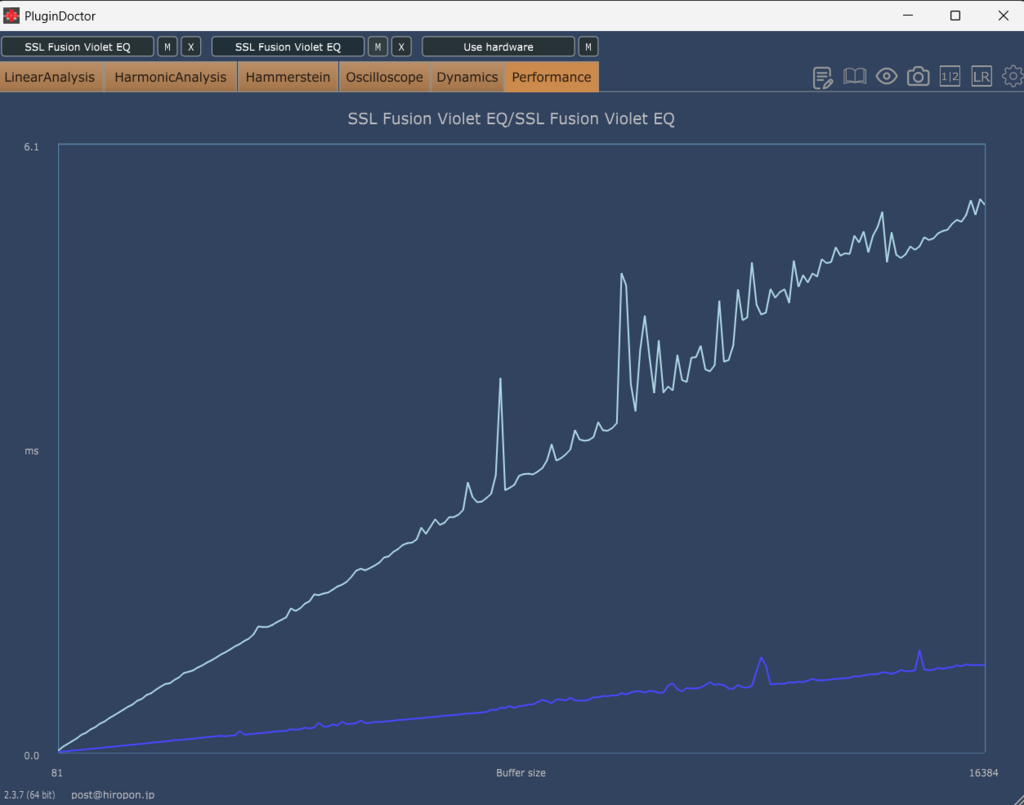Toggle the M button next to Use hardware

click(x=588, y=47)
